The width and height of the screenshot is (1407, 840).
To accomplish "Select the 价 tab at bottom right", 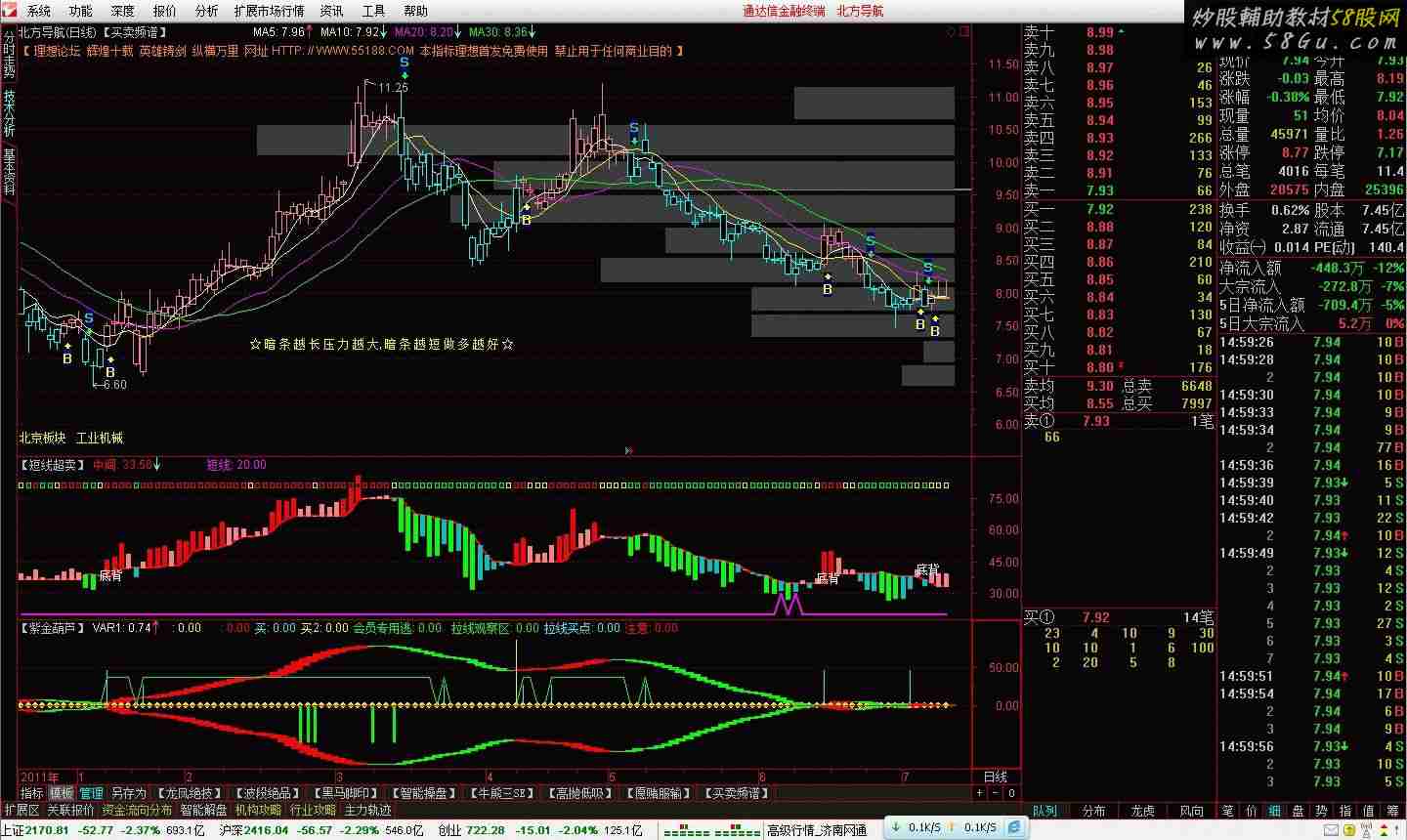I will pyautogui.click(x=1252, y=811).
